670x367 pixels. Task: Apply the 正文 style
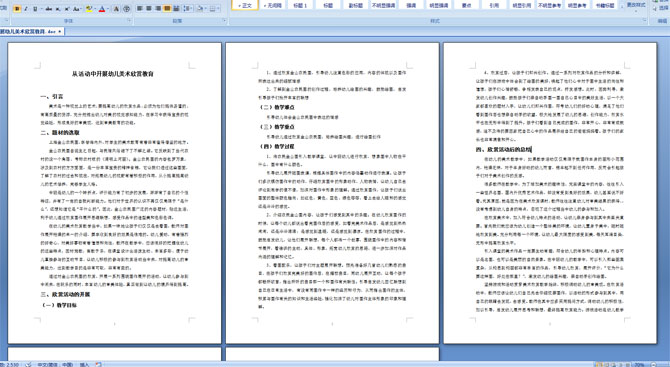tap(245, 5)
